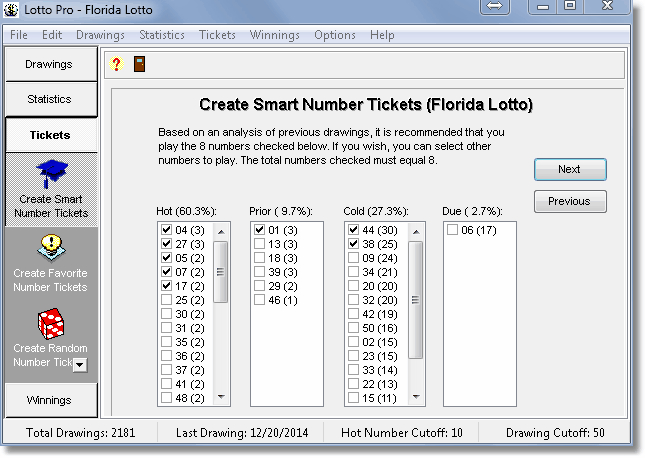
Task: Enable prior number 13 checkbox
Action: point(260,244)
